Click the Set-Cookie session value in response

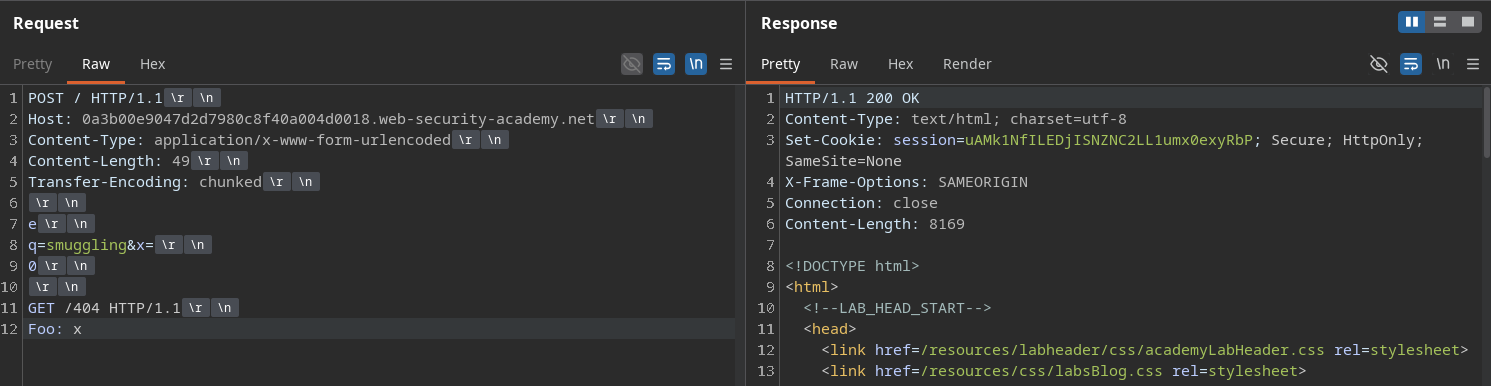[1110, 140]
